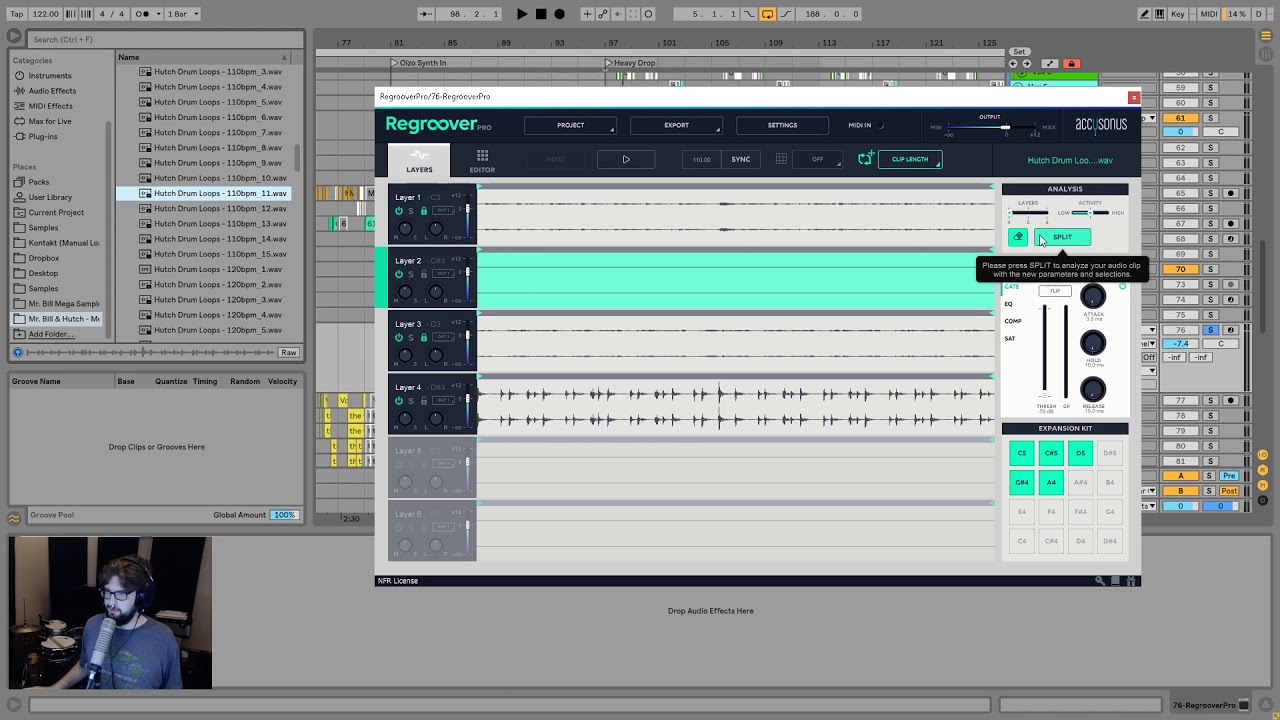Open the PROJECT menu in Regroover
This screenshot has width=1280, height=720.
[x=570, y=125]
